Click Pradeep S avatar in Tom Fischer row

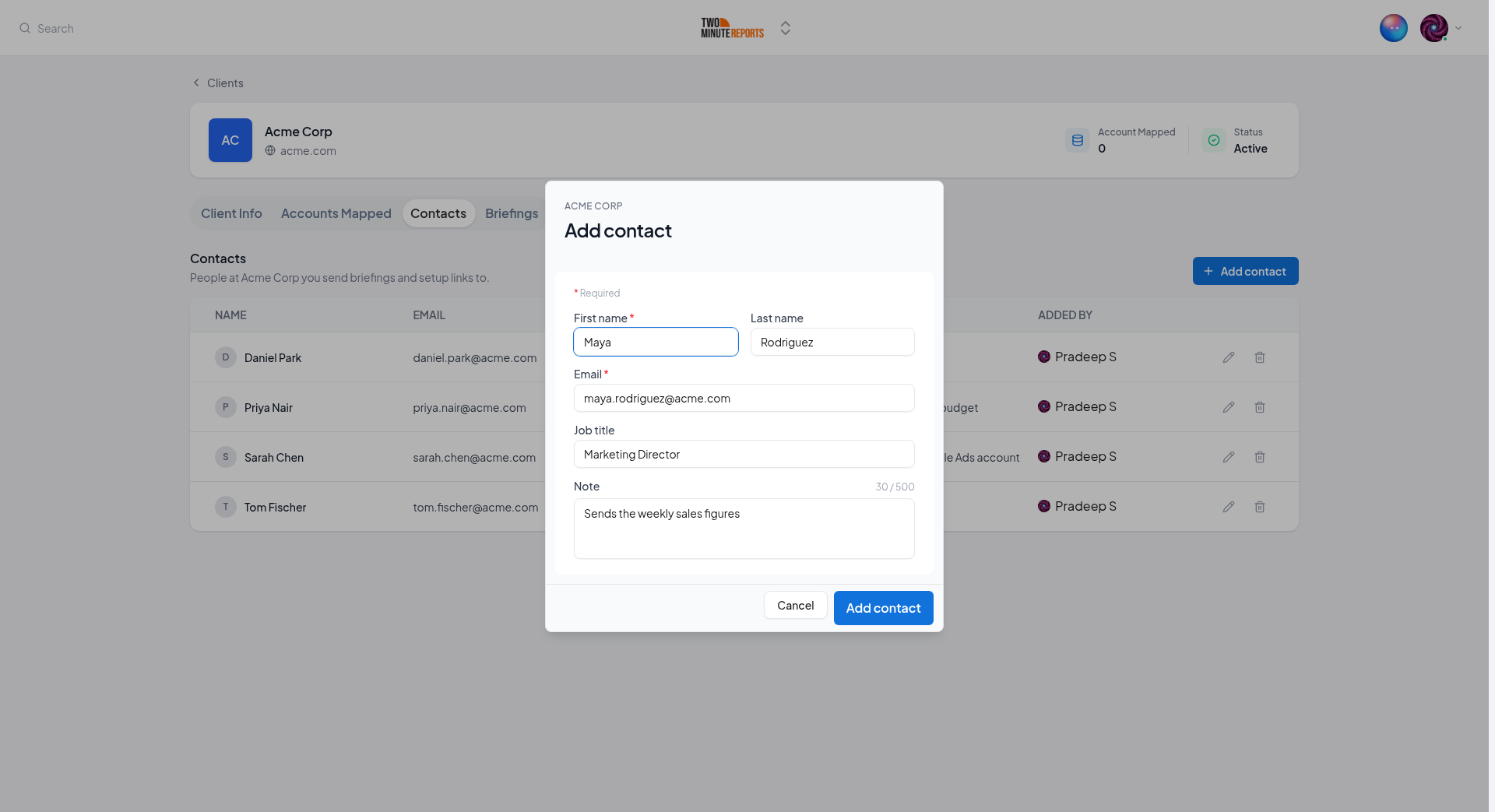(1044, 506)
